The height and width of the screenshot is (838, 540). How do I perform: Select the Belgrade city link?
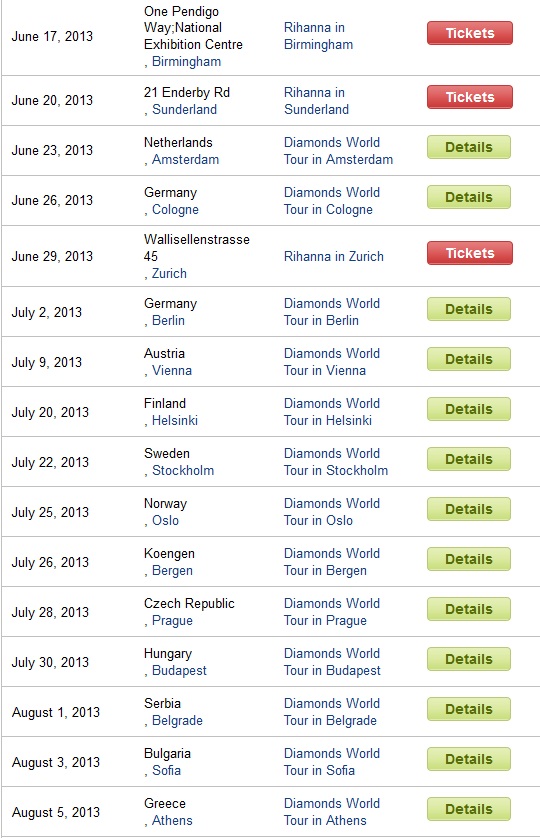coord(178,720)
